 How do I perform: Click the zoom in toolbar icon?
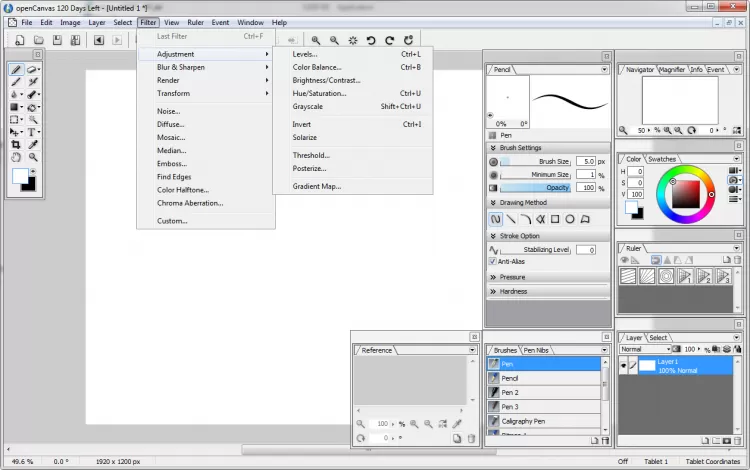316,40
